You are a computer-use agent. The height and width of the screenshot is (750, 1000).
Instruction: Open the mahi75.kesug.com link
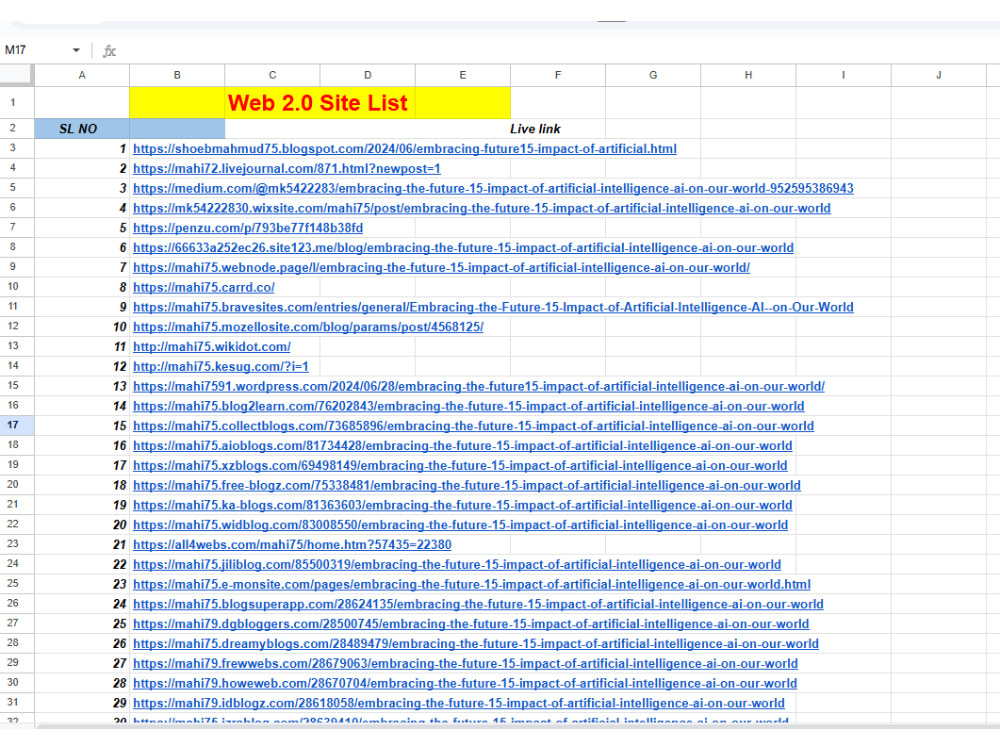[x=221, y=366]
